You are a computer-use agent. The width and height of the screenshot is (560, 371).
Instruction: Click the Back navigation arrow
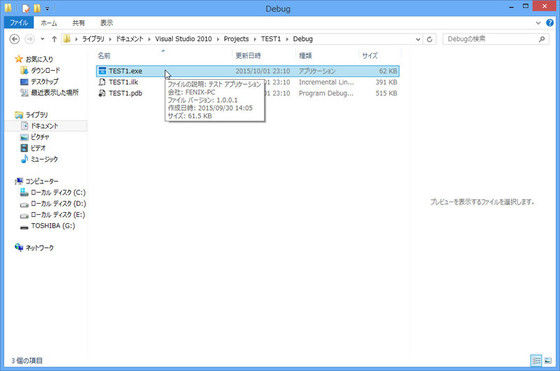pos(14,39)
